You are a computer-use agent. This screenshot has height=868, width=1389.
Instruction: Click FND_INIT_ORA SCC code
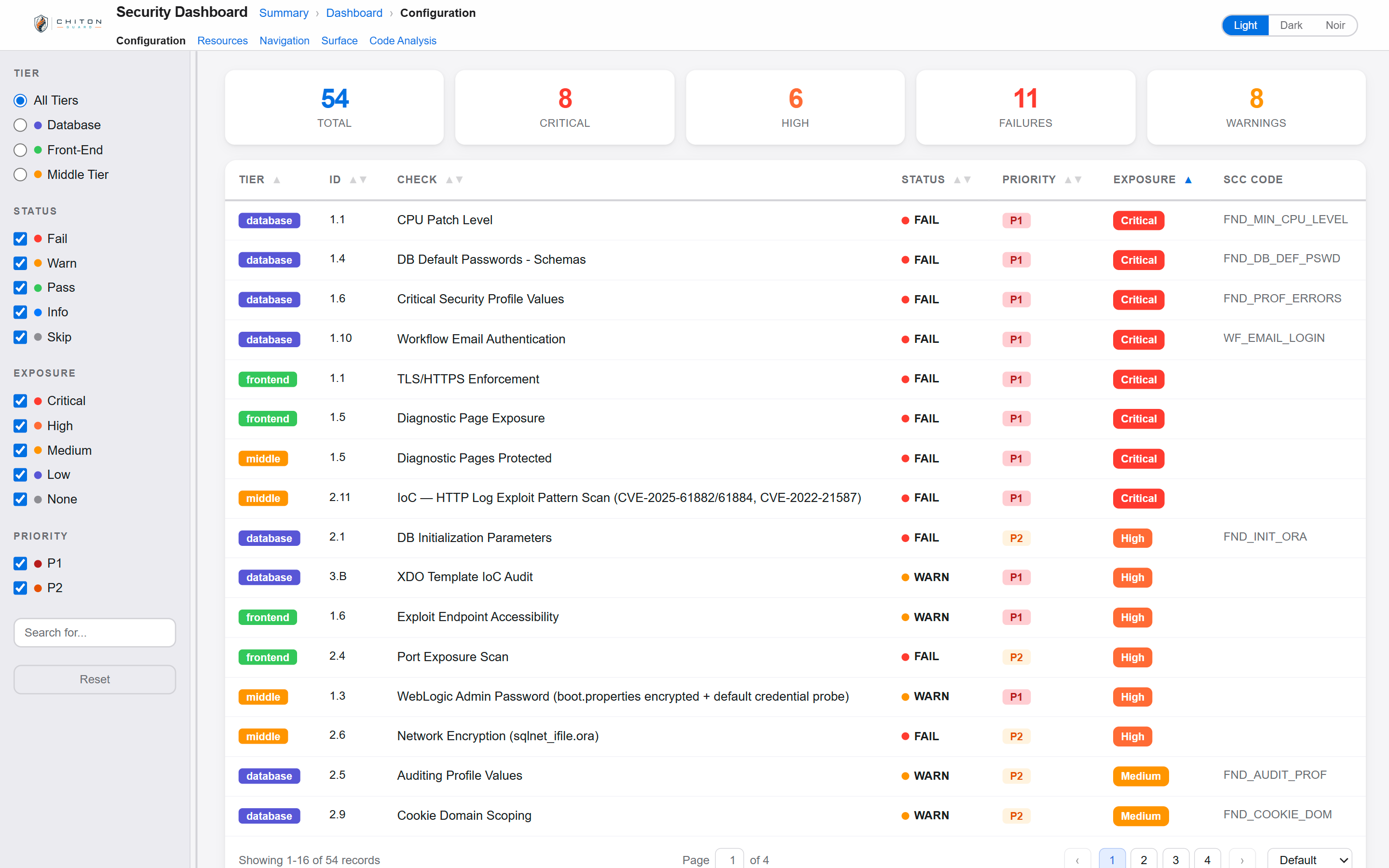(x=1265, y=537)
